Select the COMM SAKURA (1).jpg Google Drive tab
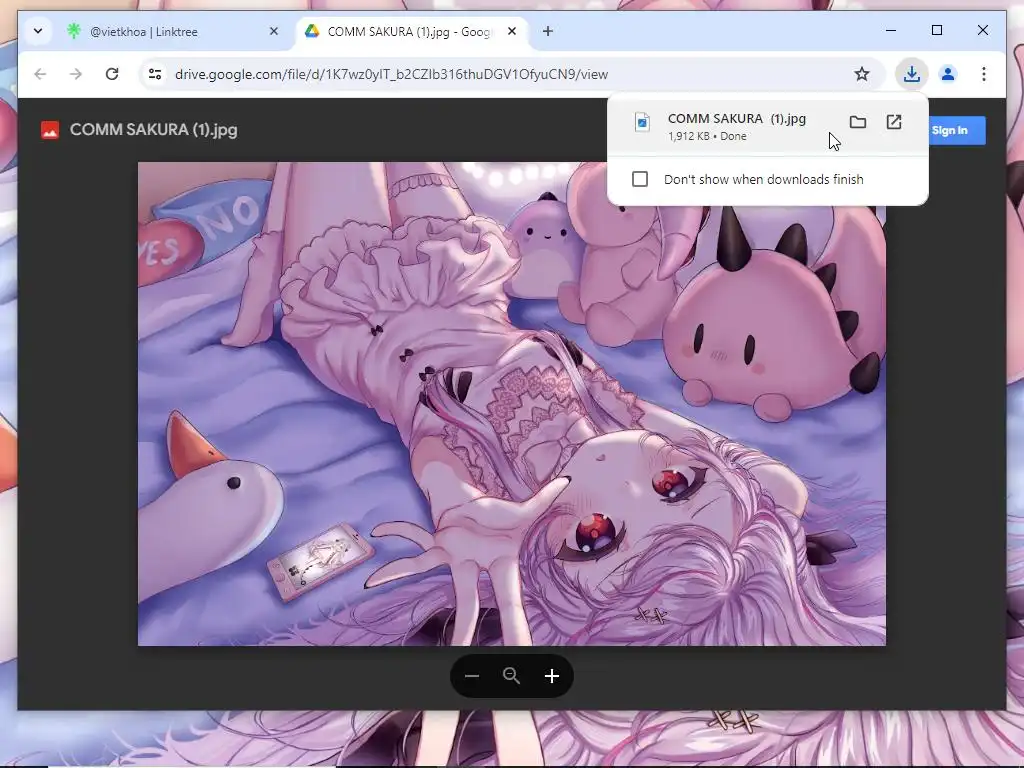This screenshot has height=768, width=1024. 411,31
